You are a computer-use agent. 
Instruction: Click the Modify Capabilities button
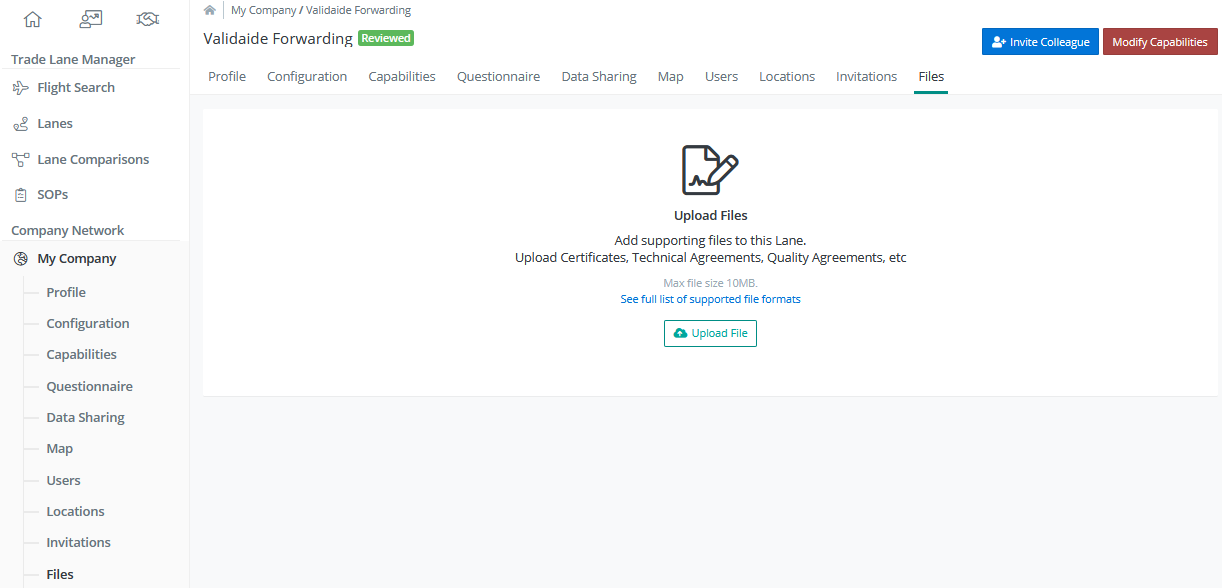[1160, 42]
